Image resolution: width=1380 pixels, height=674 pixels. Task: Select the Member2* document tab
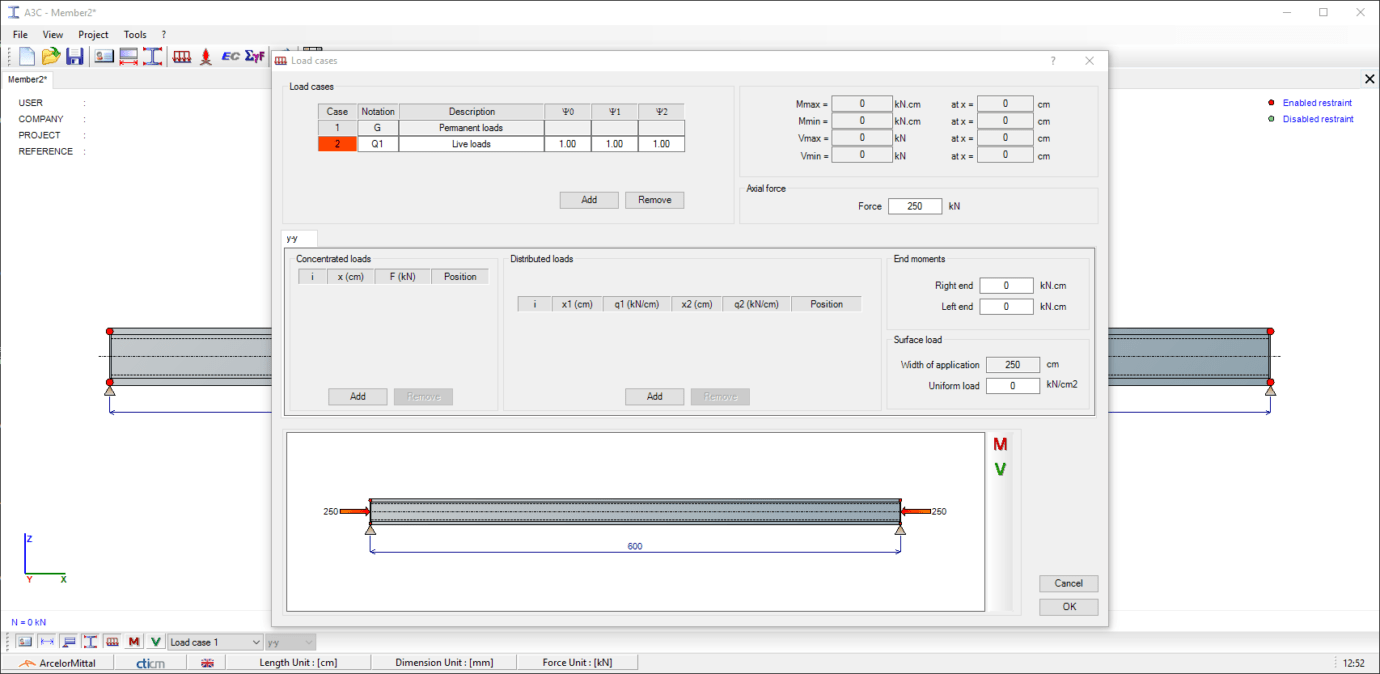[28, 79]
